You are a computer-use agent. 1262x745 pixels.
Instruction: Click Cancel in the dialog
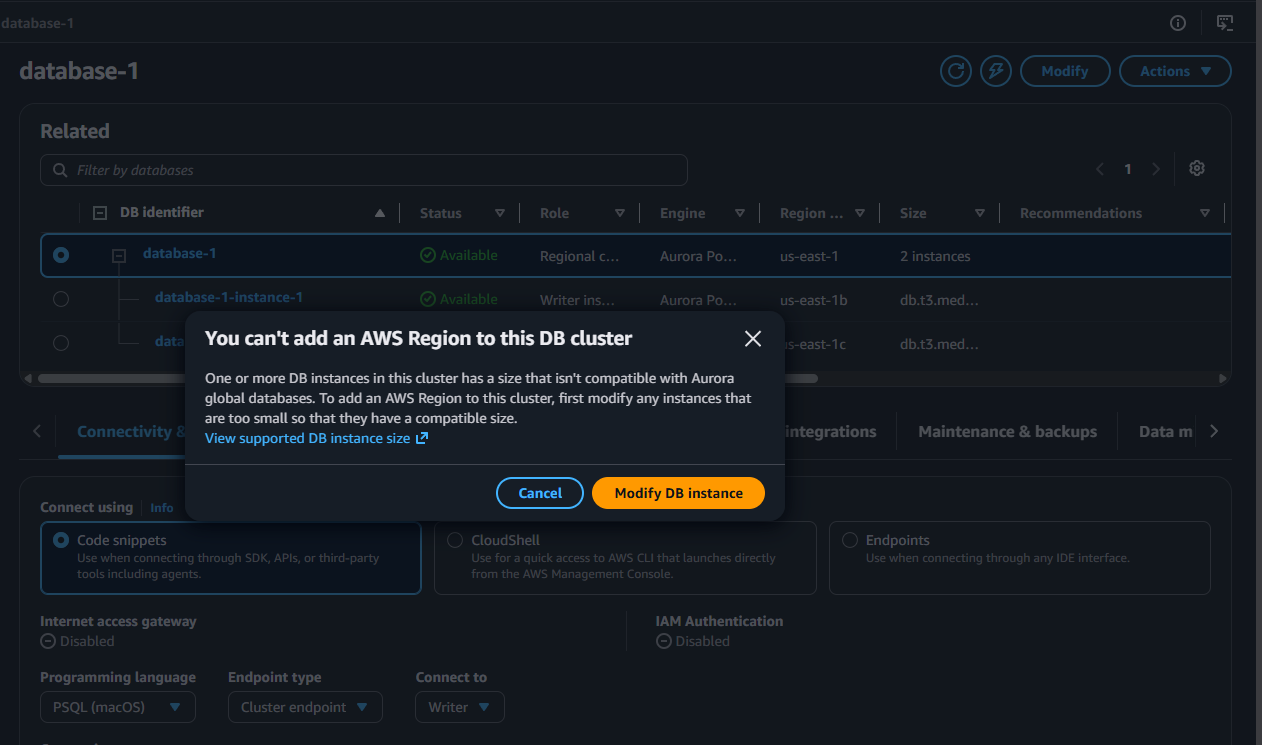[x=540, y=493]
